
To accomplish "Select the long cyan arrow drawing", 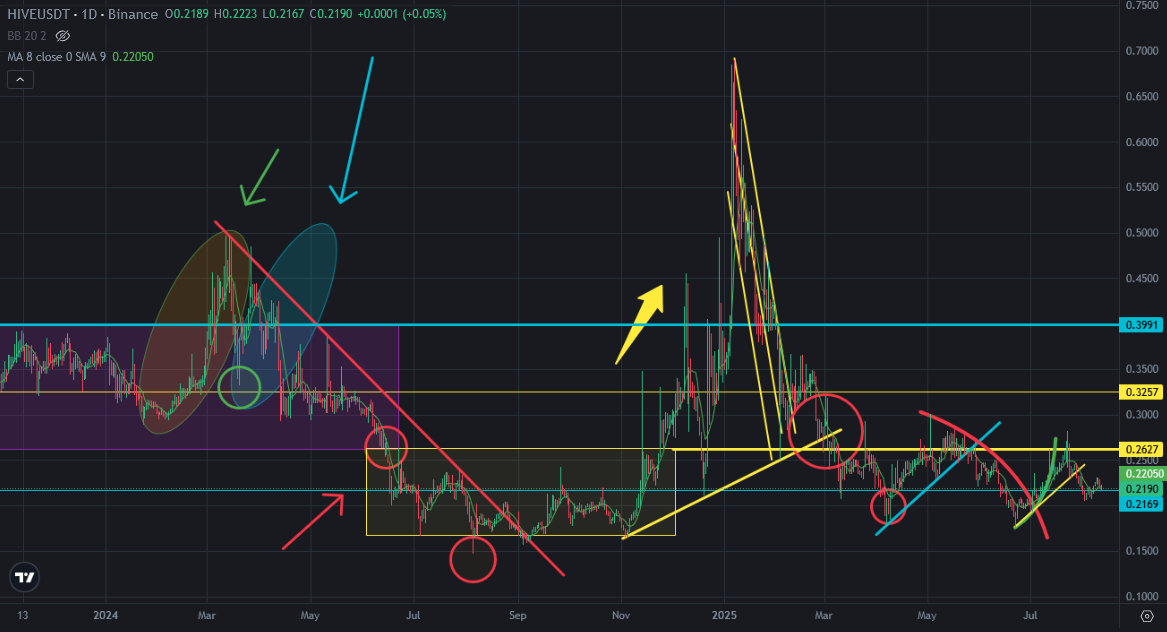I will [x=355, y=130].
